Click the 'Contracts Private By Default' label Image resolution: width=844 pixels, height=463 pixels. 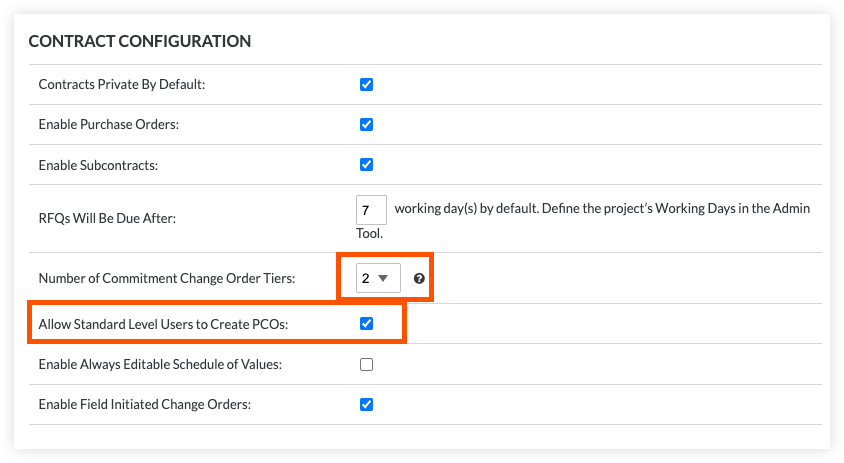click(x=121, y=85)
